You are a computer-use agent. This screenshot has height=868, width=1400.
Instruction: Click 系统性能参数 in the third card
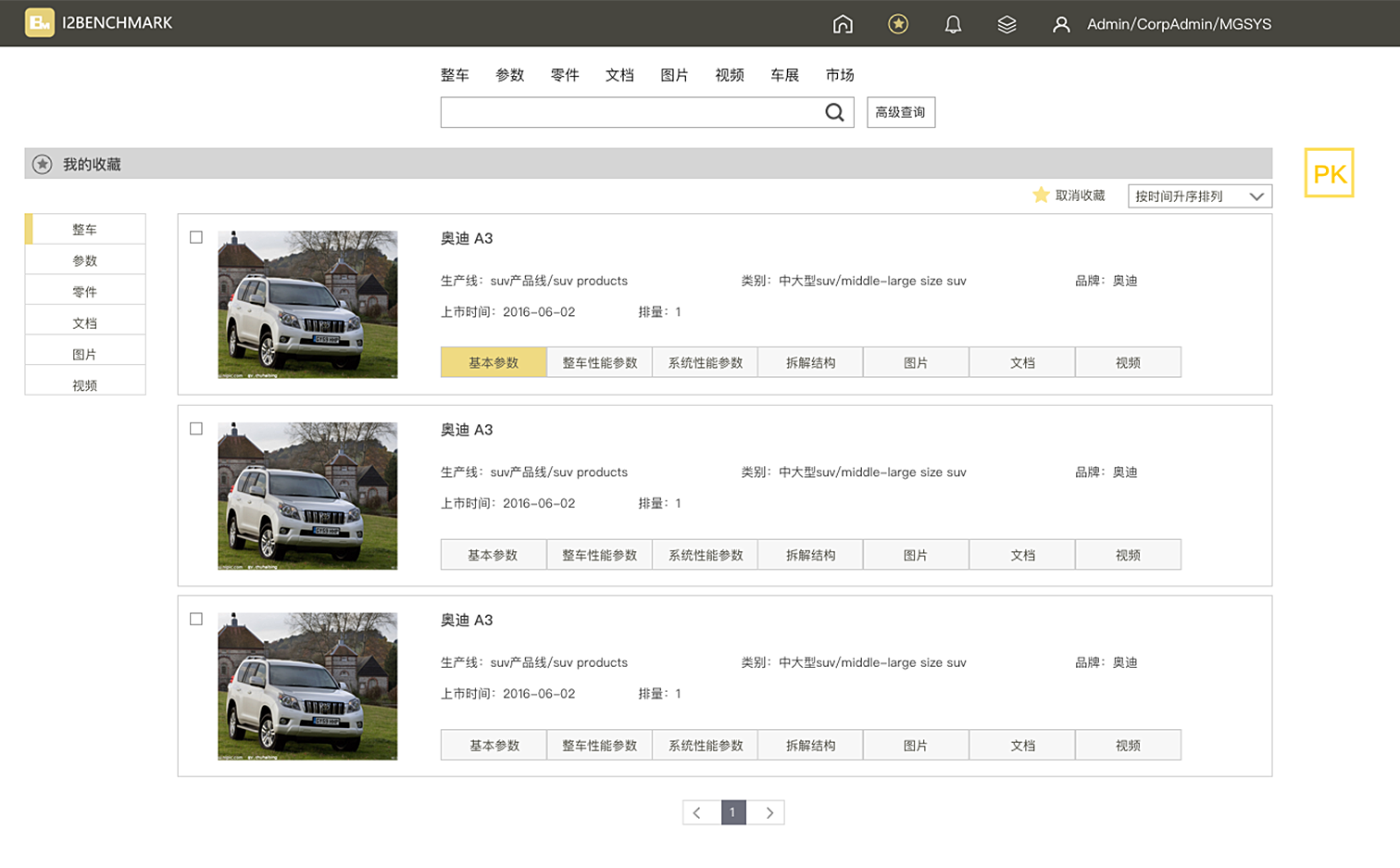tap(706, 745)
